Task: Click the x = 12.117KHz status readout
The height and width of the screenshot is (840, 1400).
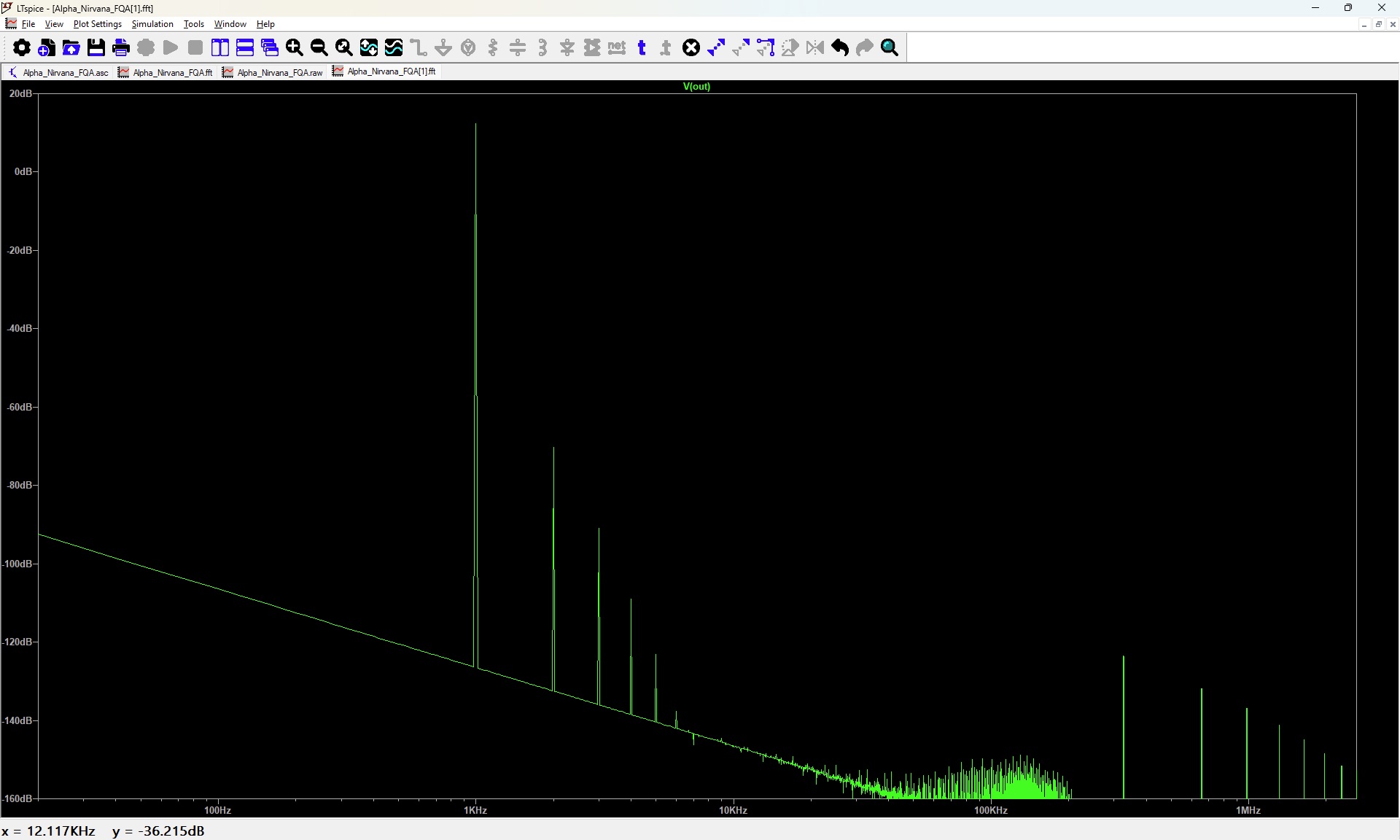Action: click(x=48, y=831)
